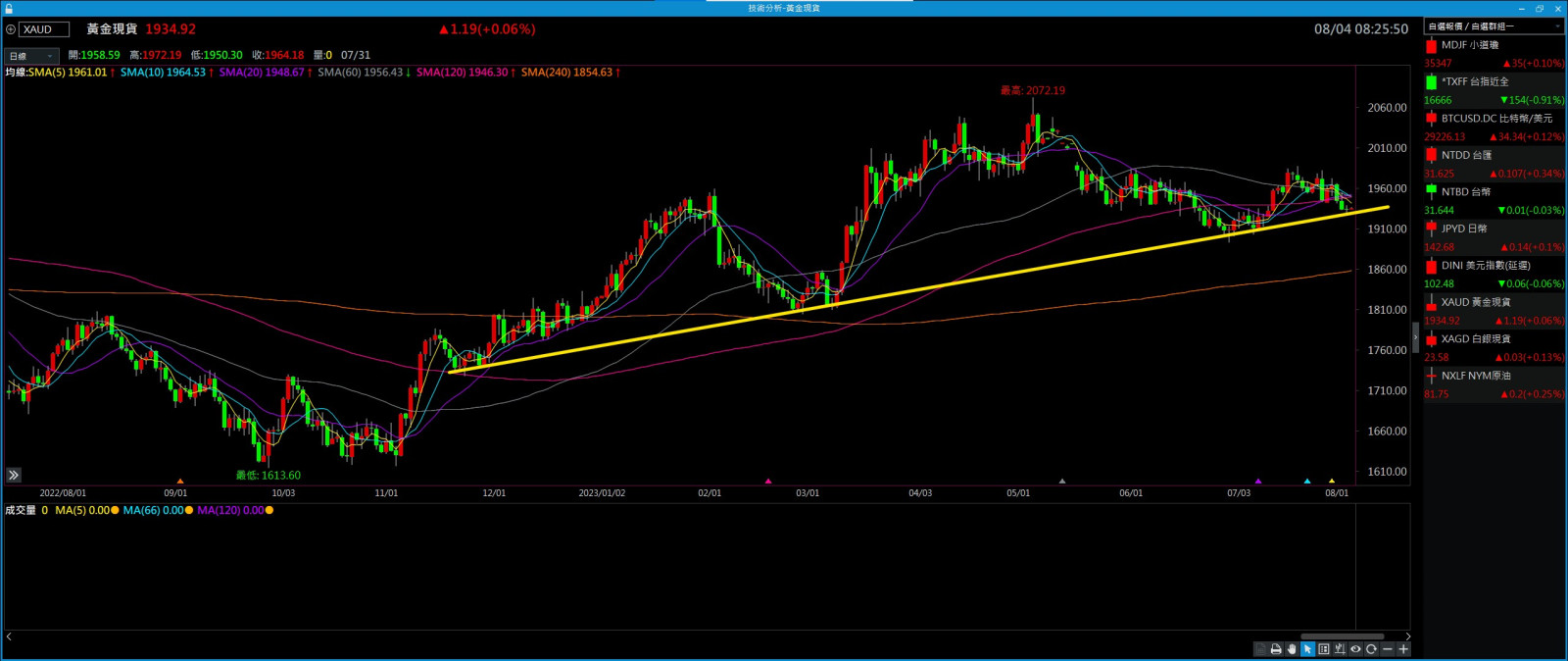Open the 日線 timeframe dropdown
The image size is (1568, 661).
click(x=31, y=56)
